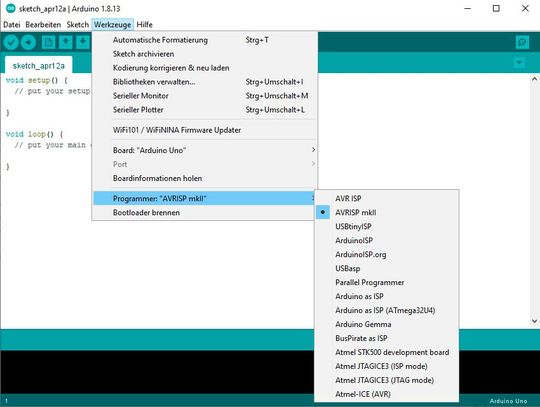Select Kodierung korrigieren & neu laden
Viewport: 540px width, 407px height.
coord(205,68)
